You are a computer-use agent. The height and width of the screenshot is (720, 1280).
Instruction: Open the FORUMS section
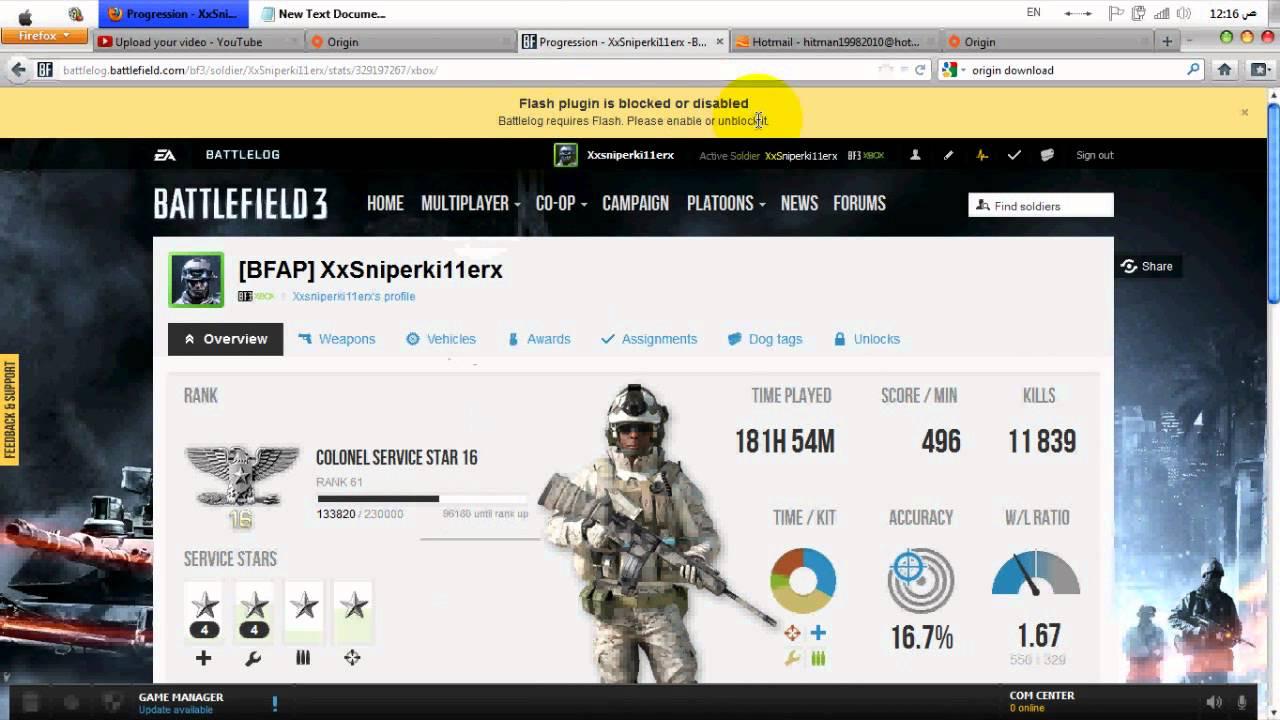tap(859, 203)
